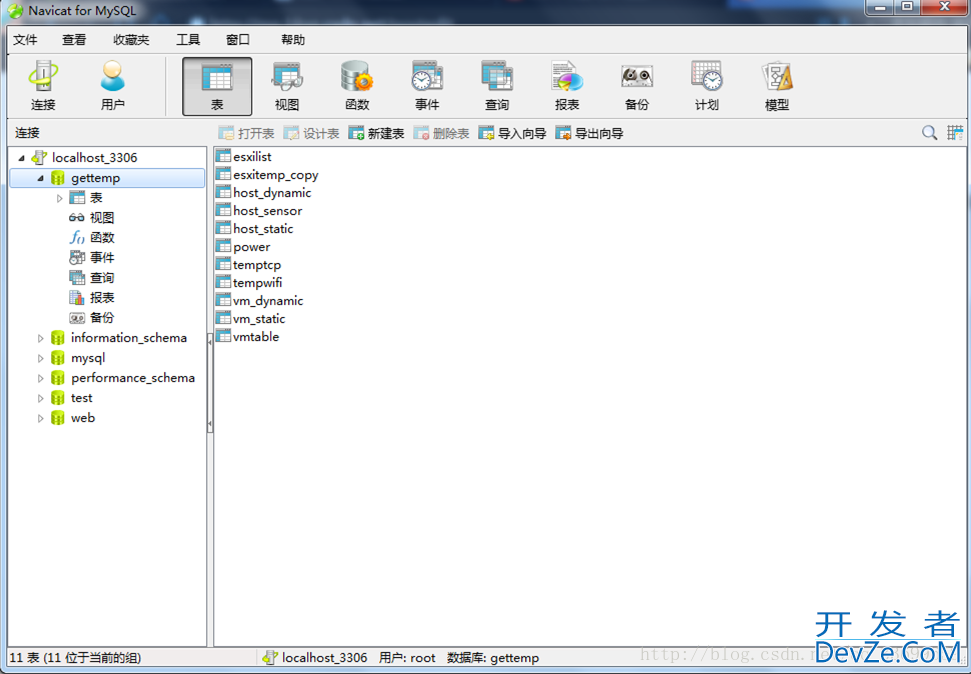971x674 pixels.
Task: Open the 连接 (Connection) toolbar icon
Action: pyautogui.click(x=43, y=86)
